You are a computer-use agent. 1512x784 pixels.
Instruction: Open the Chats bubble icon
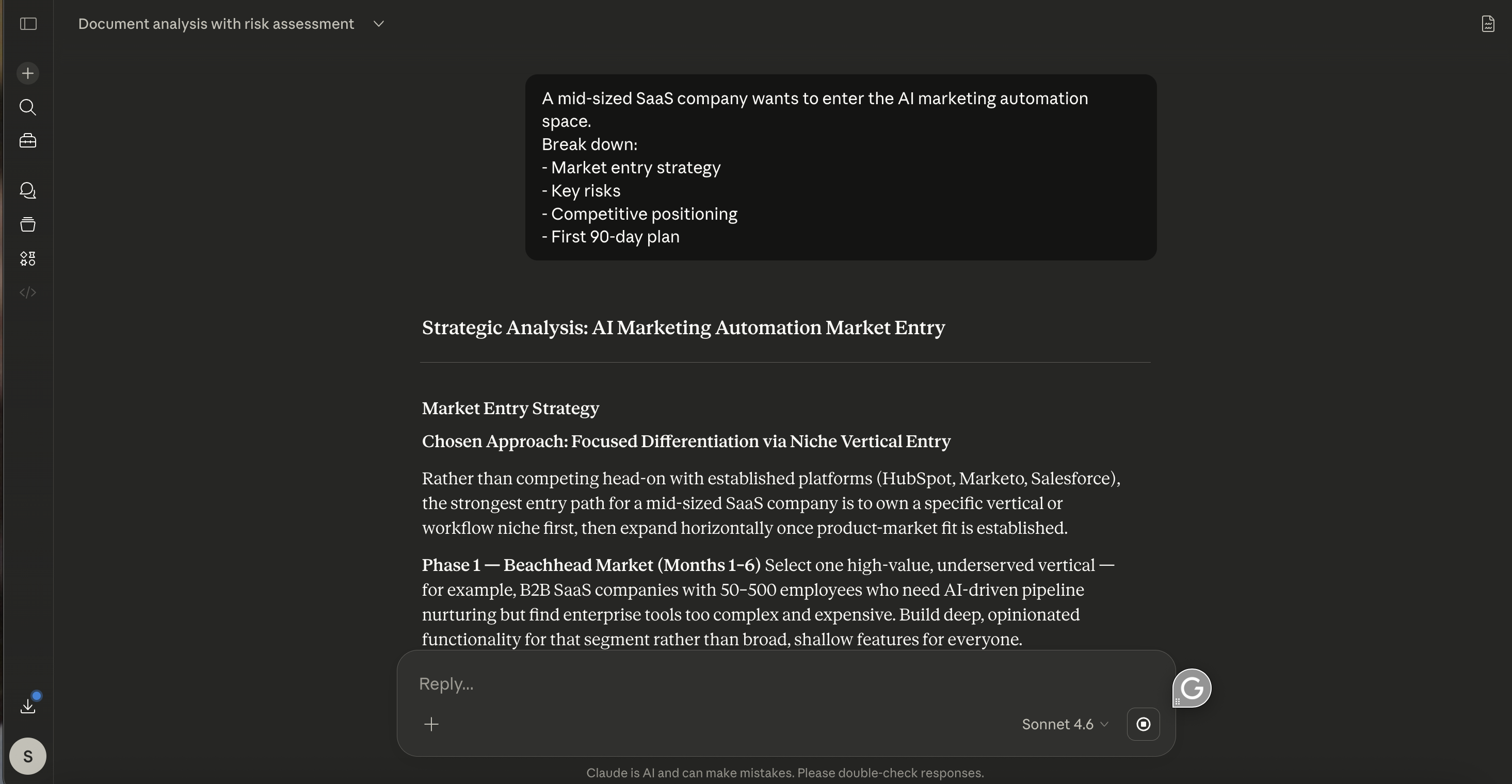point(27,191)
